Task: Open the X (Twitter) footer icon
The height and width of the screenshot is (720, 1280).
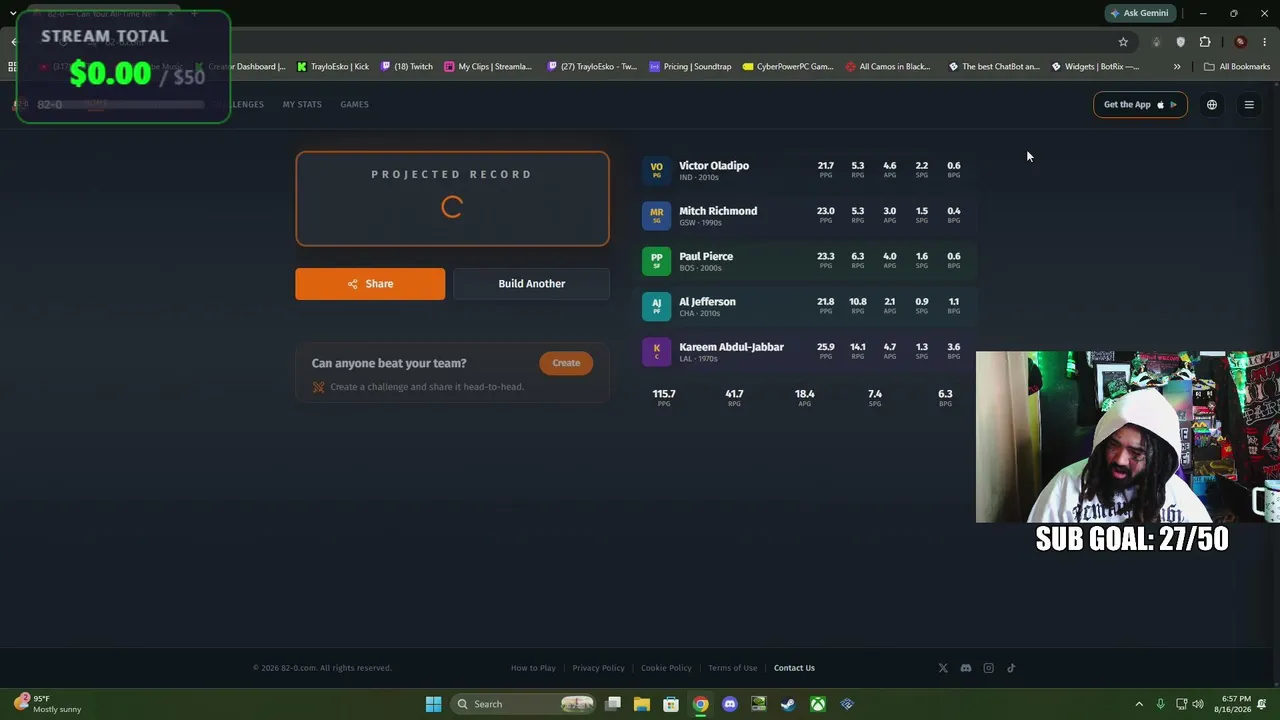Action: (x=943, y=668)
